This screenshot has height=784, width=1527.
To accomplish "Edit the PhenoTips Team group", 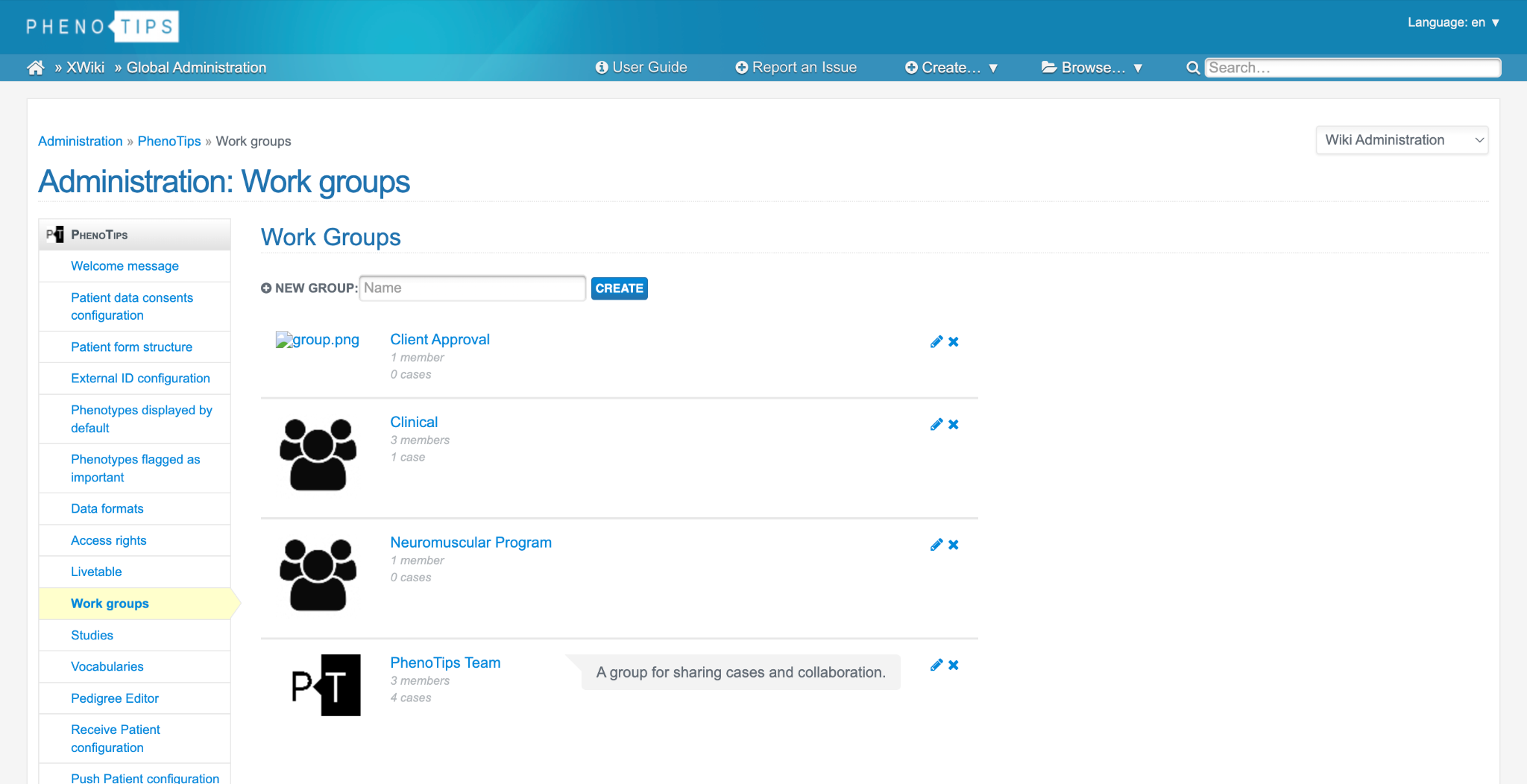I will coord(936,666).
